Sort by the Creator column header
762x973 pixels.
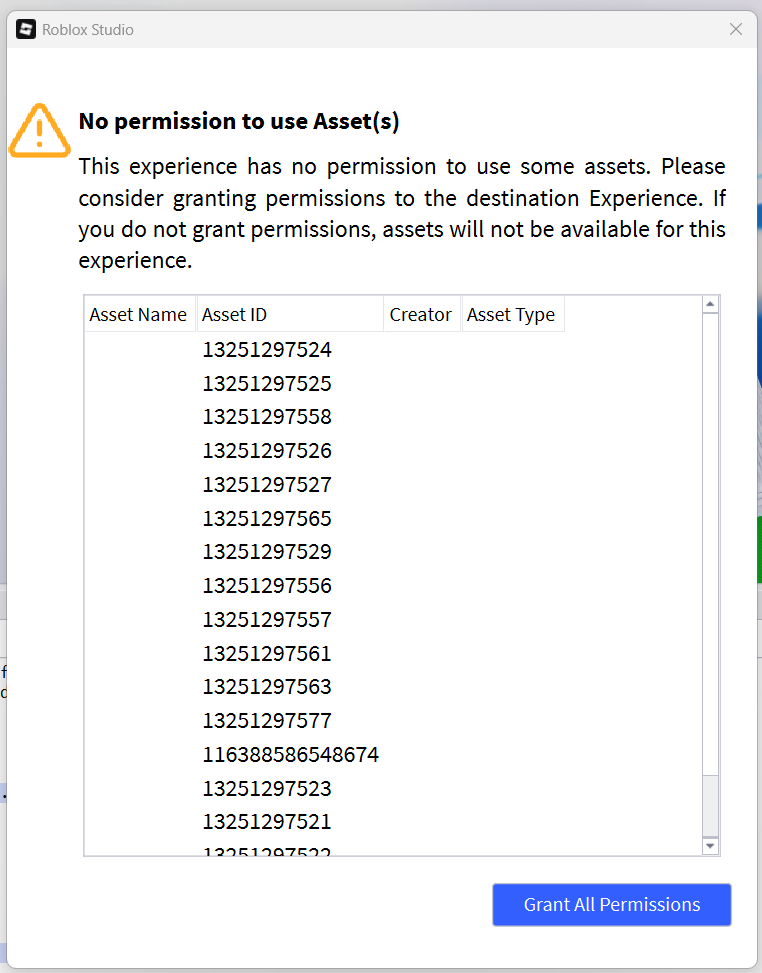point(421,315)
